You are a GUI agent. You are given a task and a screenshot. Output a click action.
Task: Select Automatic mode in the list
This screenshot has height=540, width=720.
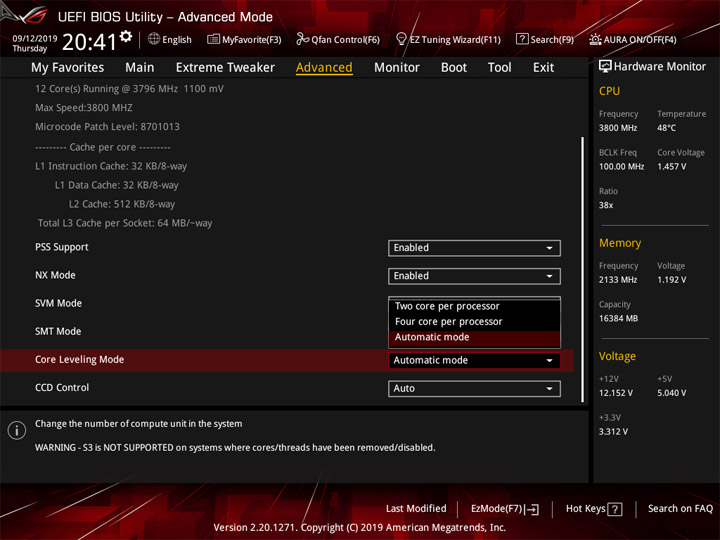tap(474, 338)
